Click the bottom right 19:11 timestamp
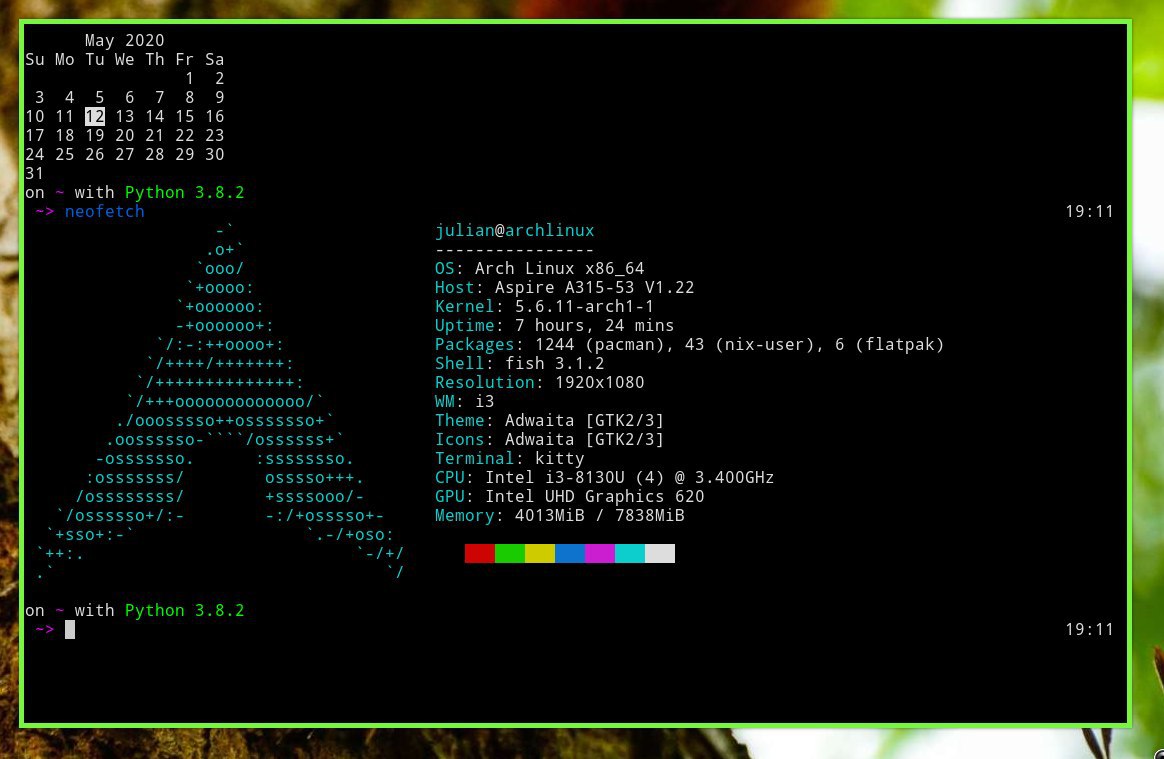The width and height of the screenshot is (1164, 759). point(1089,630)
